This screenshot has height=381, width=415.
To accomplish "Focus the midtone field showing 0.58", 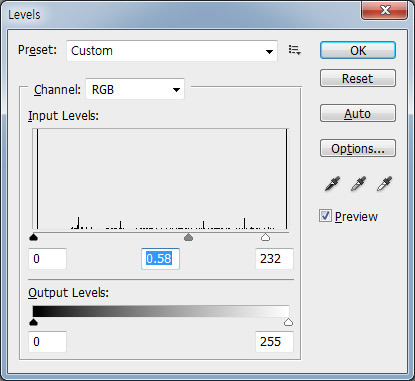I will (x=160, y=259).
